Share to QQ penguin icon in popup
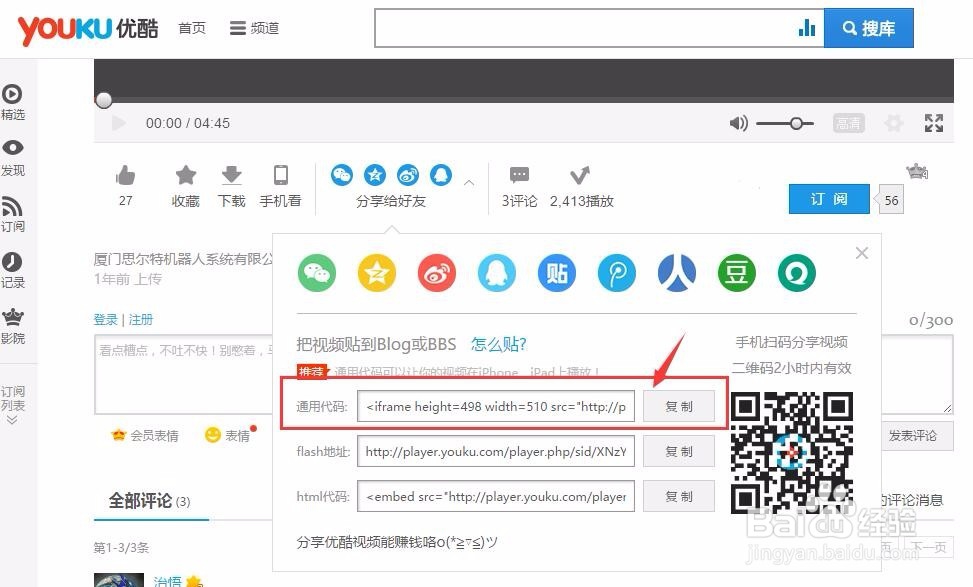Image resolution: width=973 pixels, height=587 pixels. 497,273
